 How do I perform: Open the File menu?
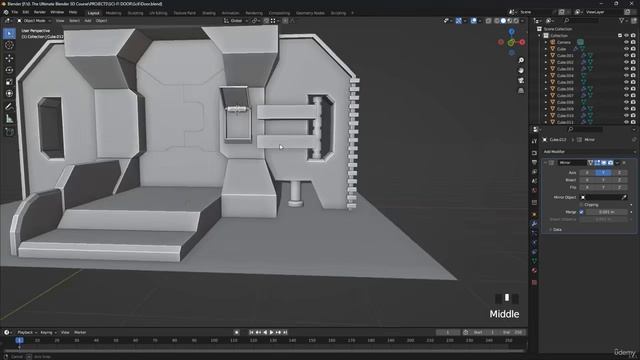[x=15, y=12]
